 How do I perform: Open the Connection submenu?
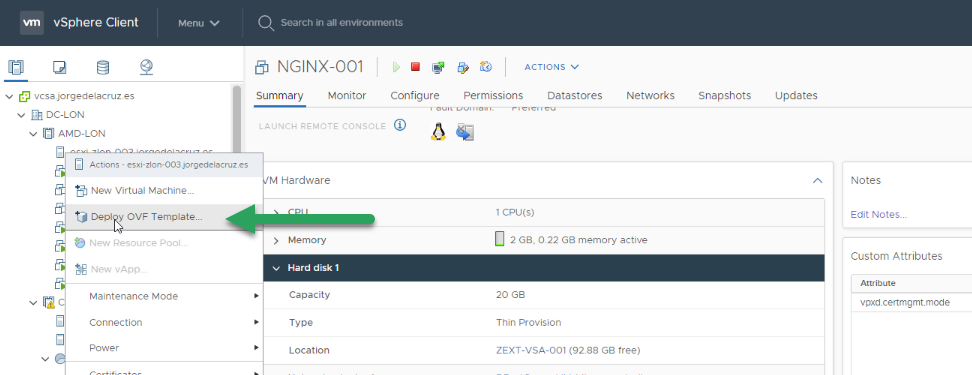tap(164, 322)
